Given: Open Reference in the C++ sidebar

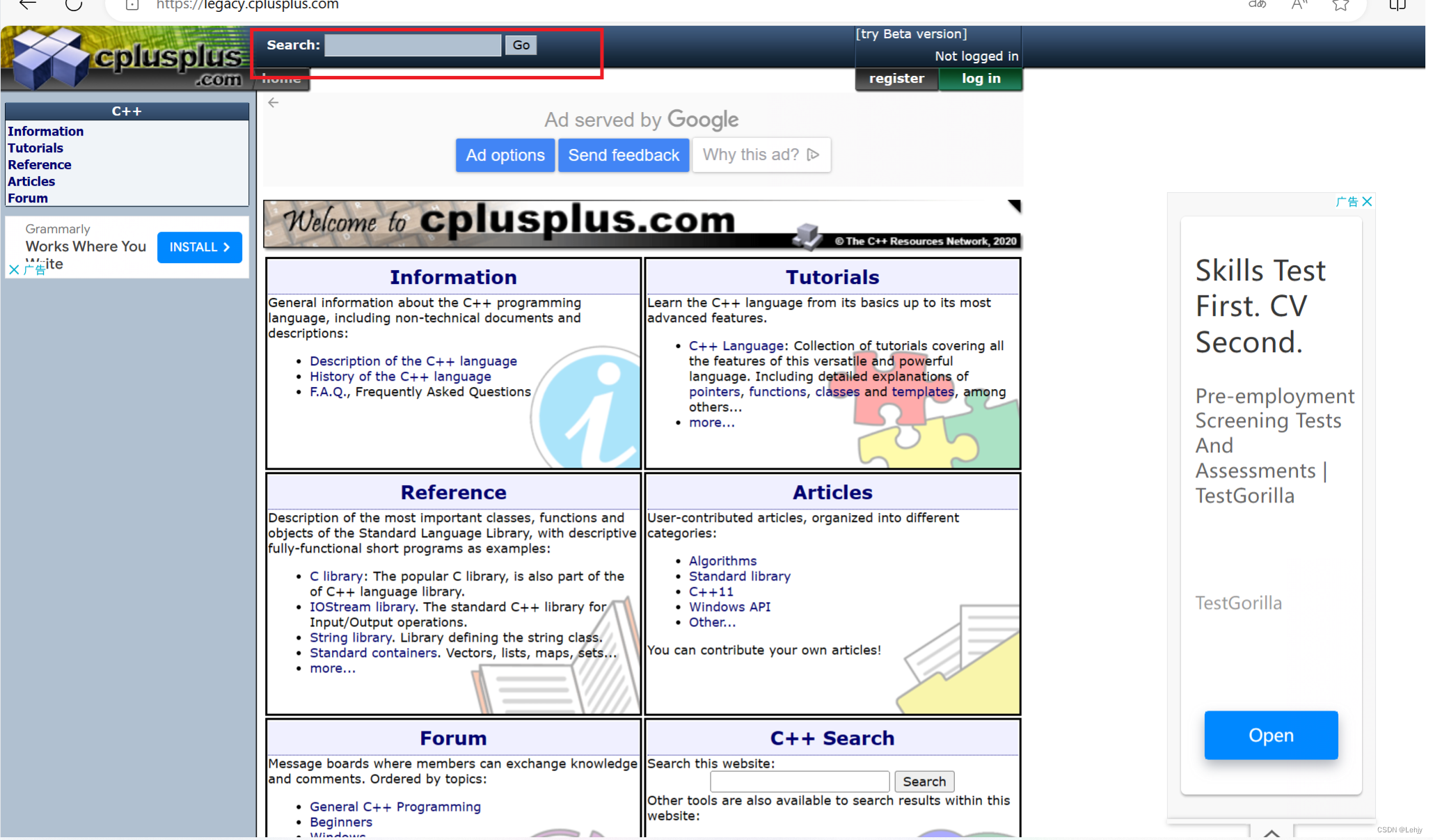Looking at the screenshot, I should tap(40, 165).
